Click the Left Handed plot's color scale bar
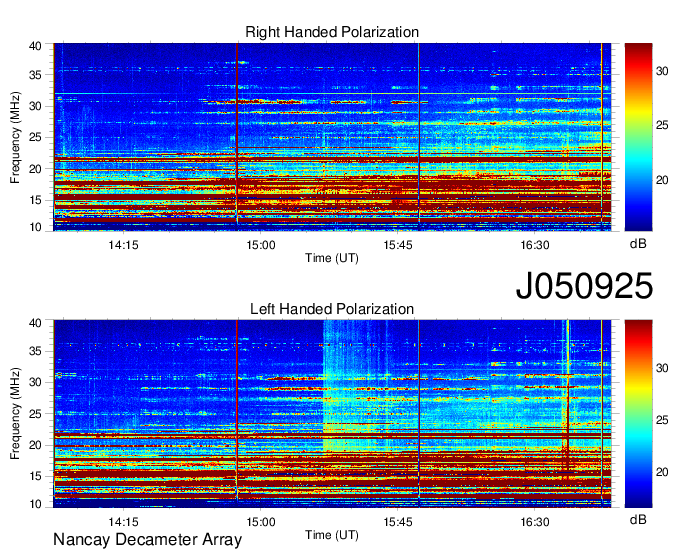The image size is (680, 552). [638, 413]
